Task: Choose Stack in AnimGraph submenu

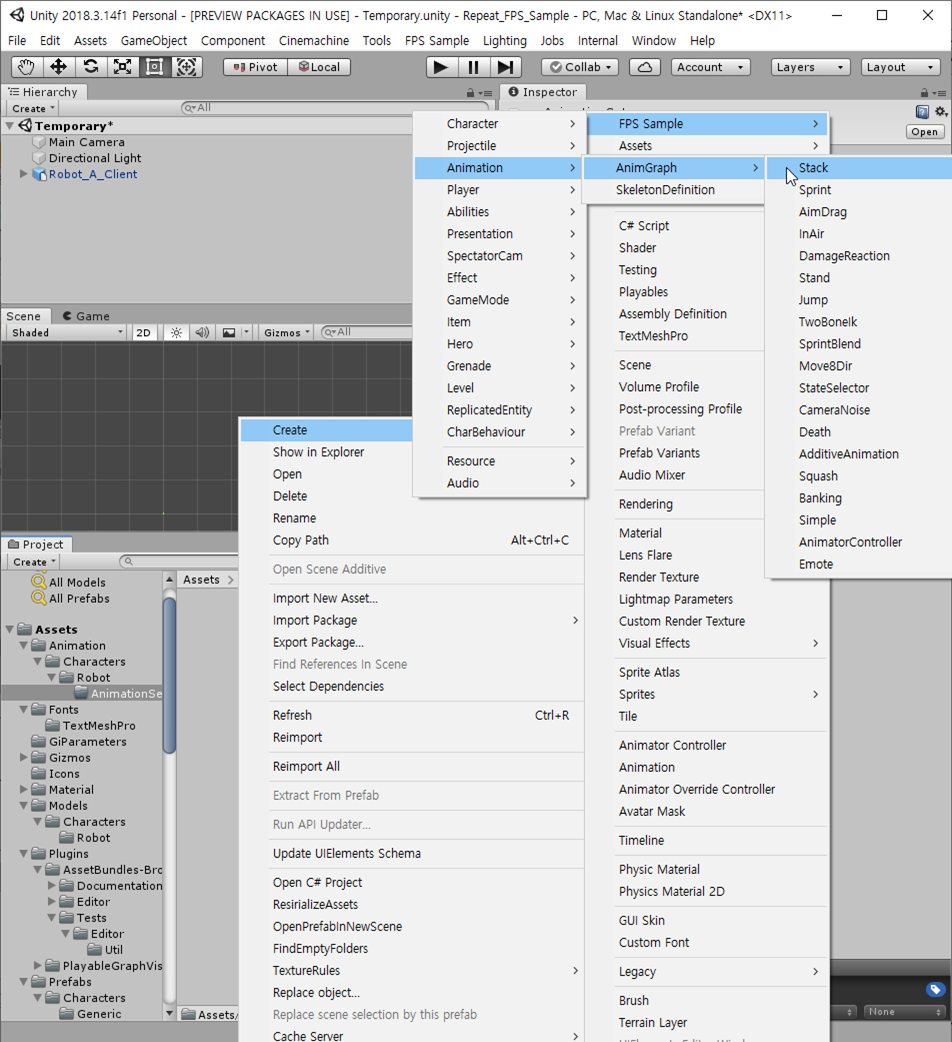Action: click(x=858, y=167)
